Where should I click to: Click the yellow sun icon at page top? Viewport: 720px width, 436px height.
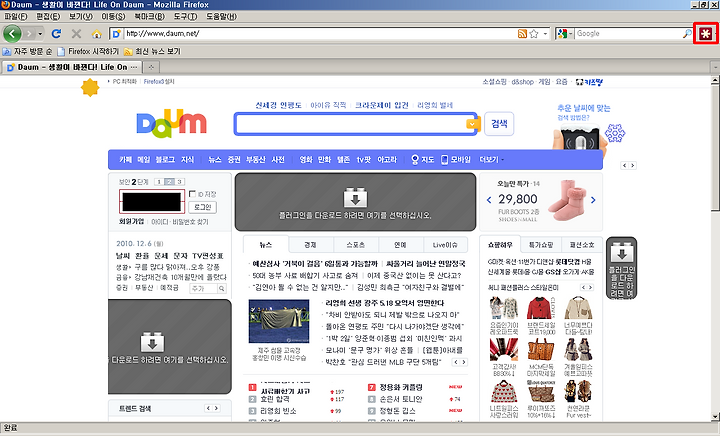90,87
